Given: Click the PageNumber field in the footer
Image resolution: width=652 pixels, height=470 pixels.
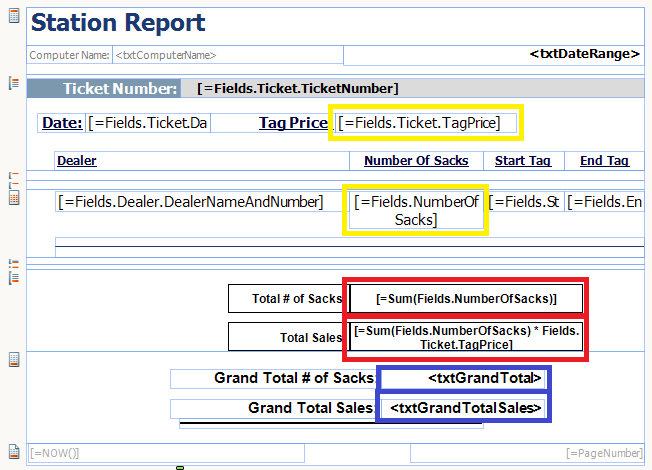Looking at the screenshot, I should click(x=604, y=453).
